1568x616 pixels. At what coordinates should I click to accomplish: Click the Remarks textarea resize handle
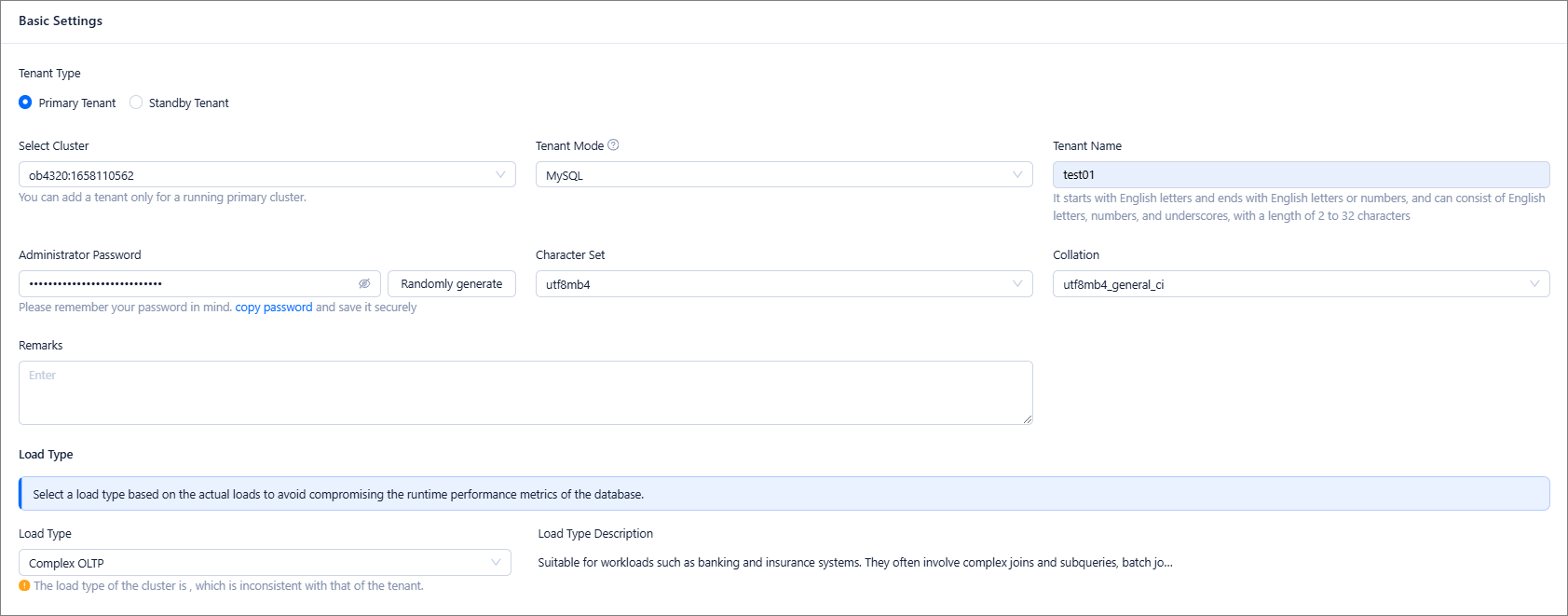pos(1027,419)
